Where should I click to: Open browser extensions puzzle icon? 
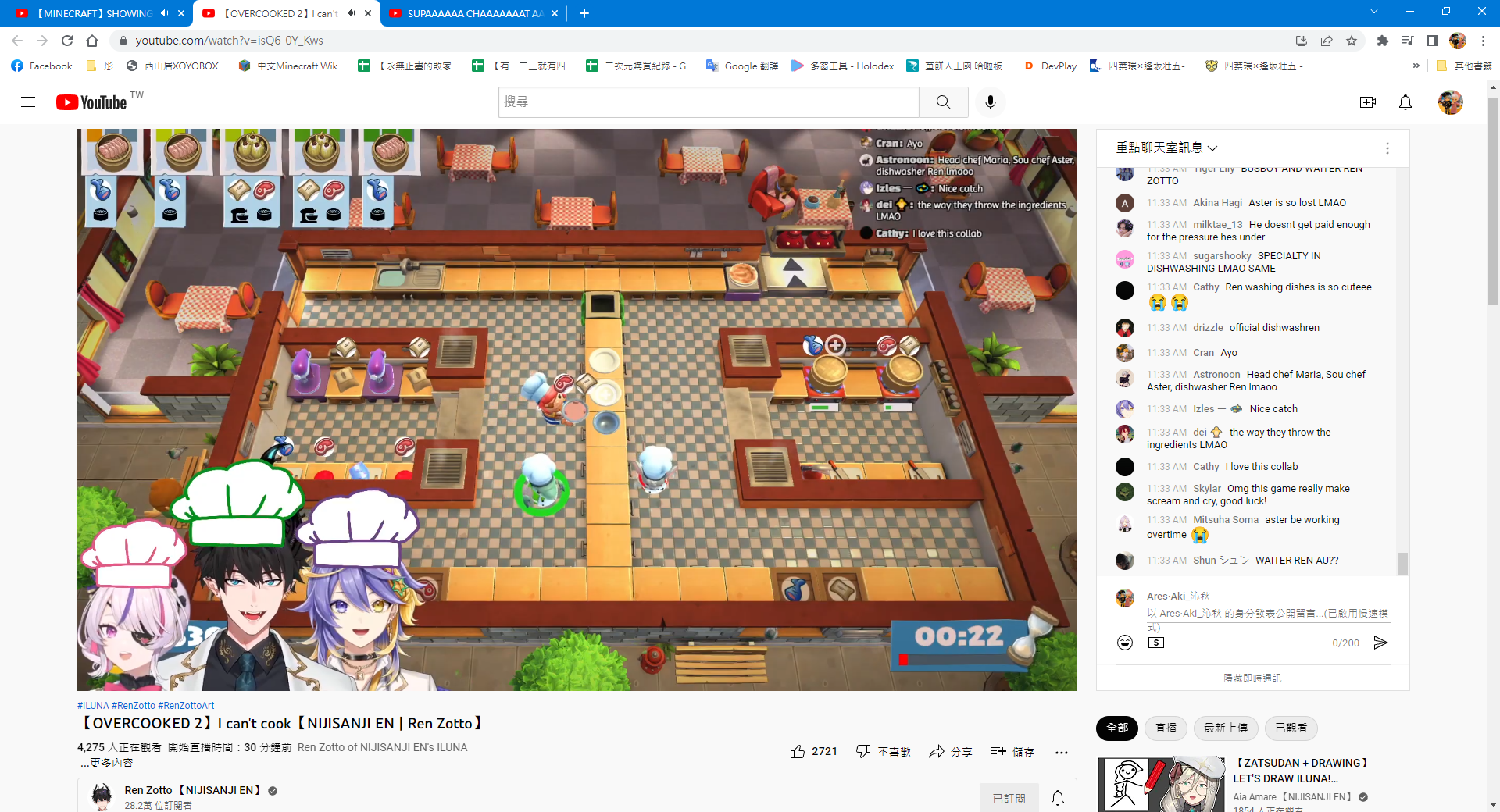click(x=1383, y=41)
